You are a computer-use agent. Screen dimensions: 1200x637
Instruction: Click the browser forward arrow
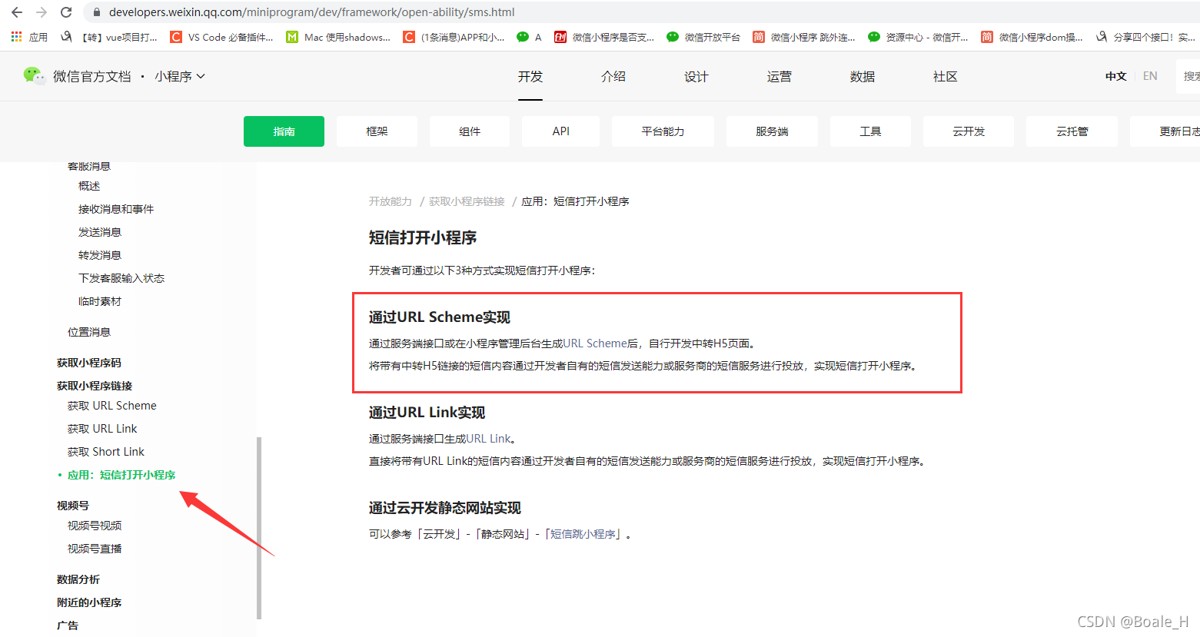(41, 13)
